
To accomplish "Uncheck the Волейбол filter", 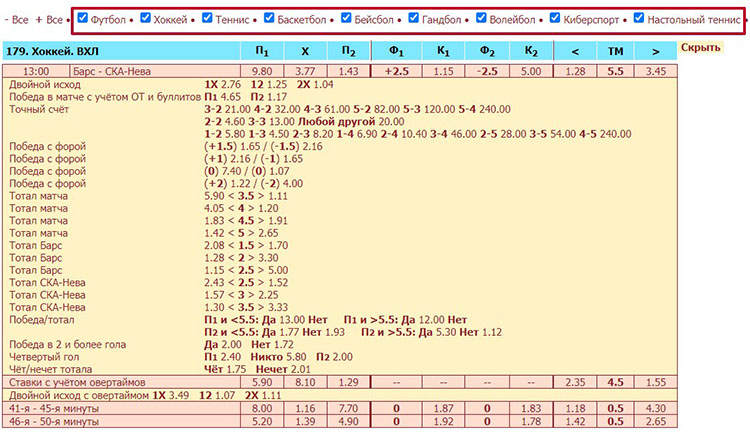I will tap(481, 18).
